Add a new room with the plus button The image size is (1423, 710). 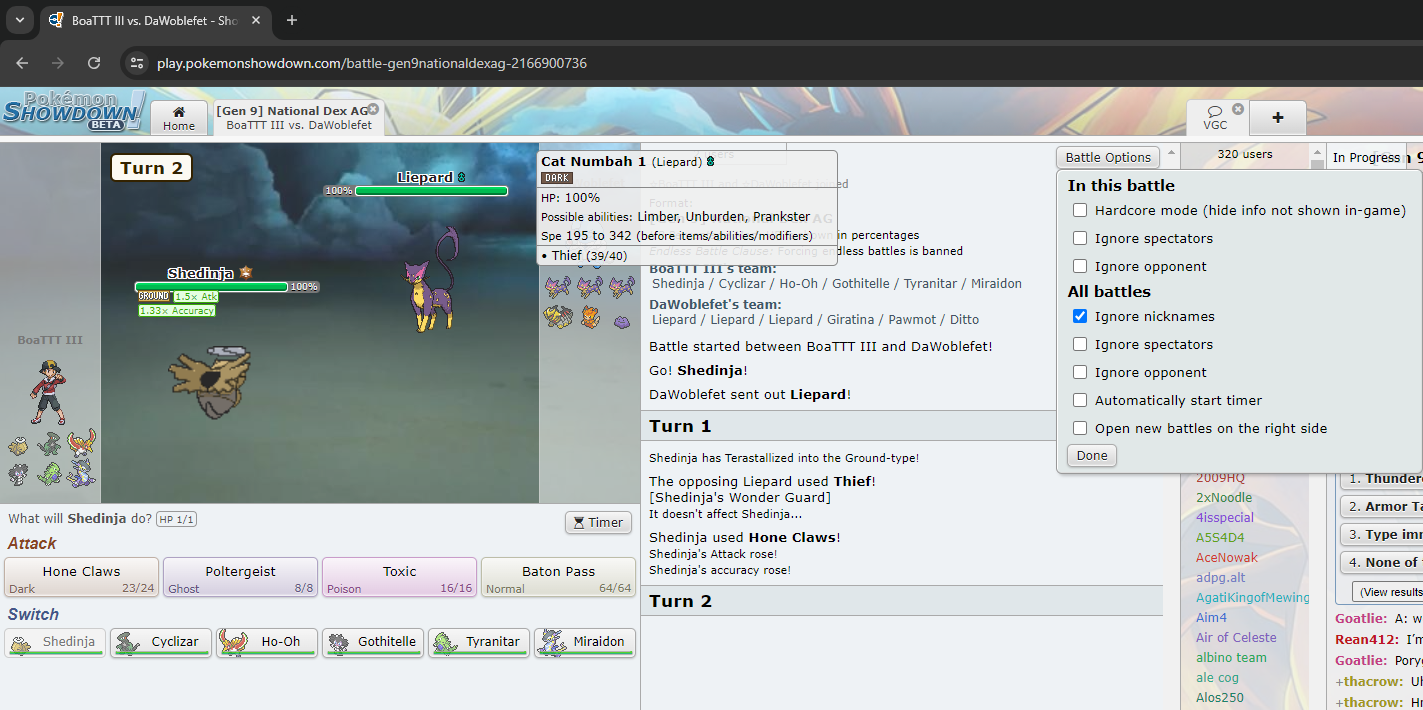click(x=1278, y=117)
